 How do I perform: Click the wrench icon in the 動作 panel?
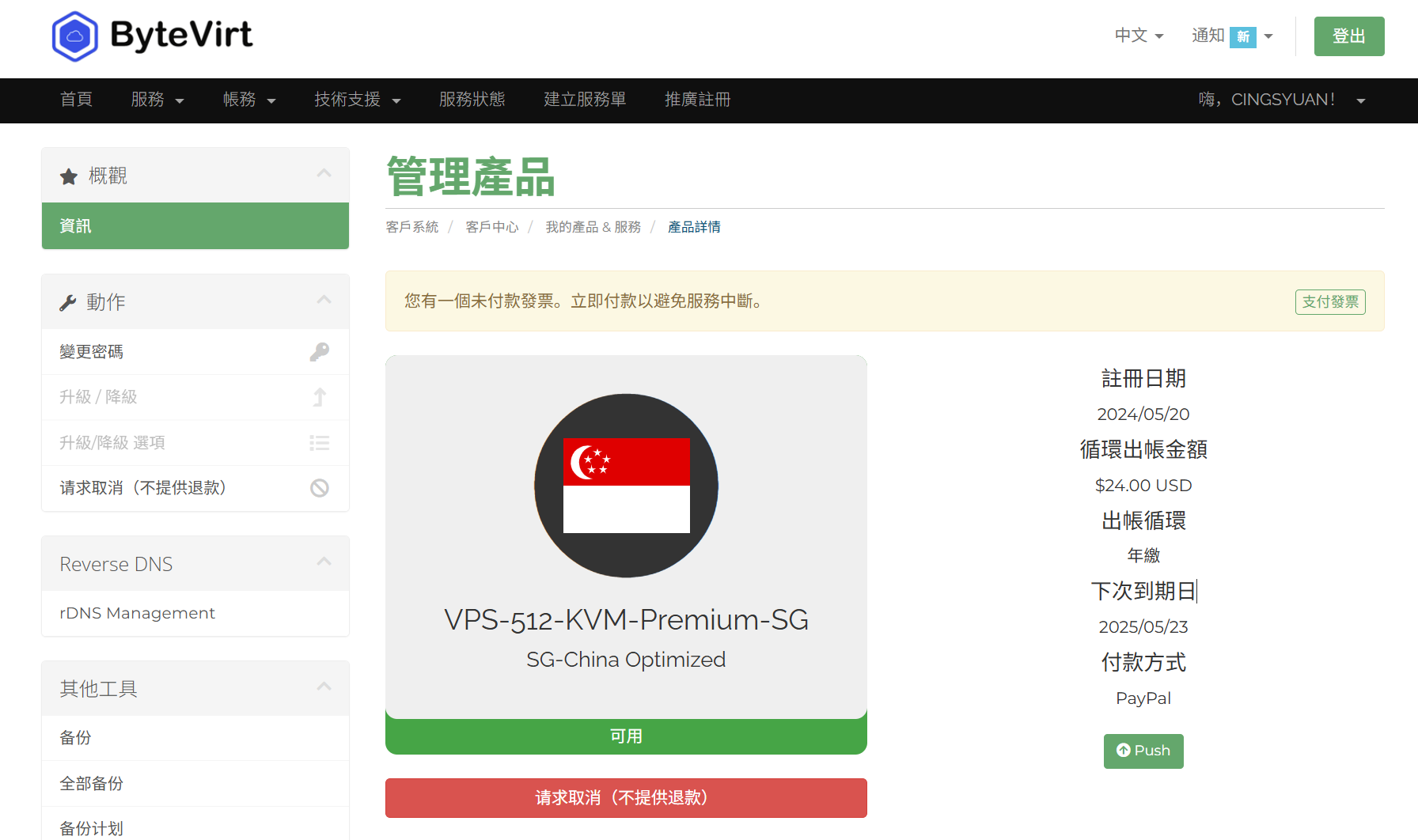tap(68, 301)
